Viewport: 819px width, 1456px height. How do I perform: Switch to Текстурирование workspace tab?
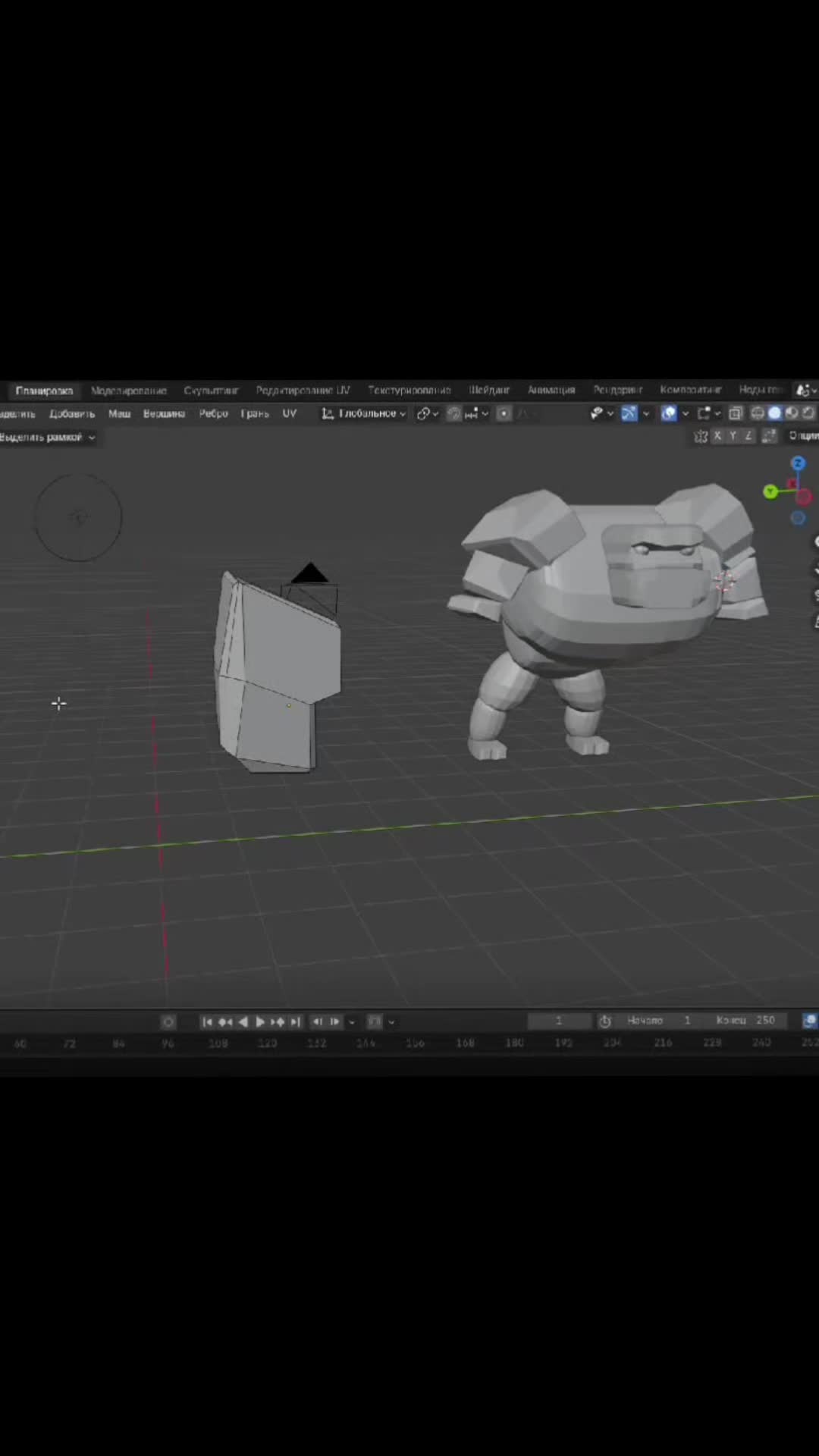(x=409, y=391)
